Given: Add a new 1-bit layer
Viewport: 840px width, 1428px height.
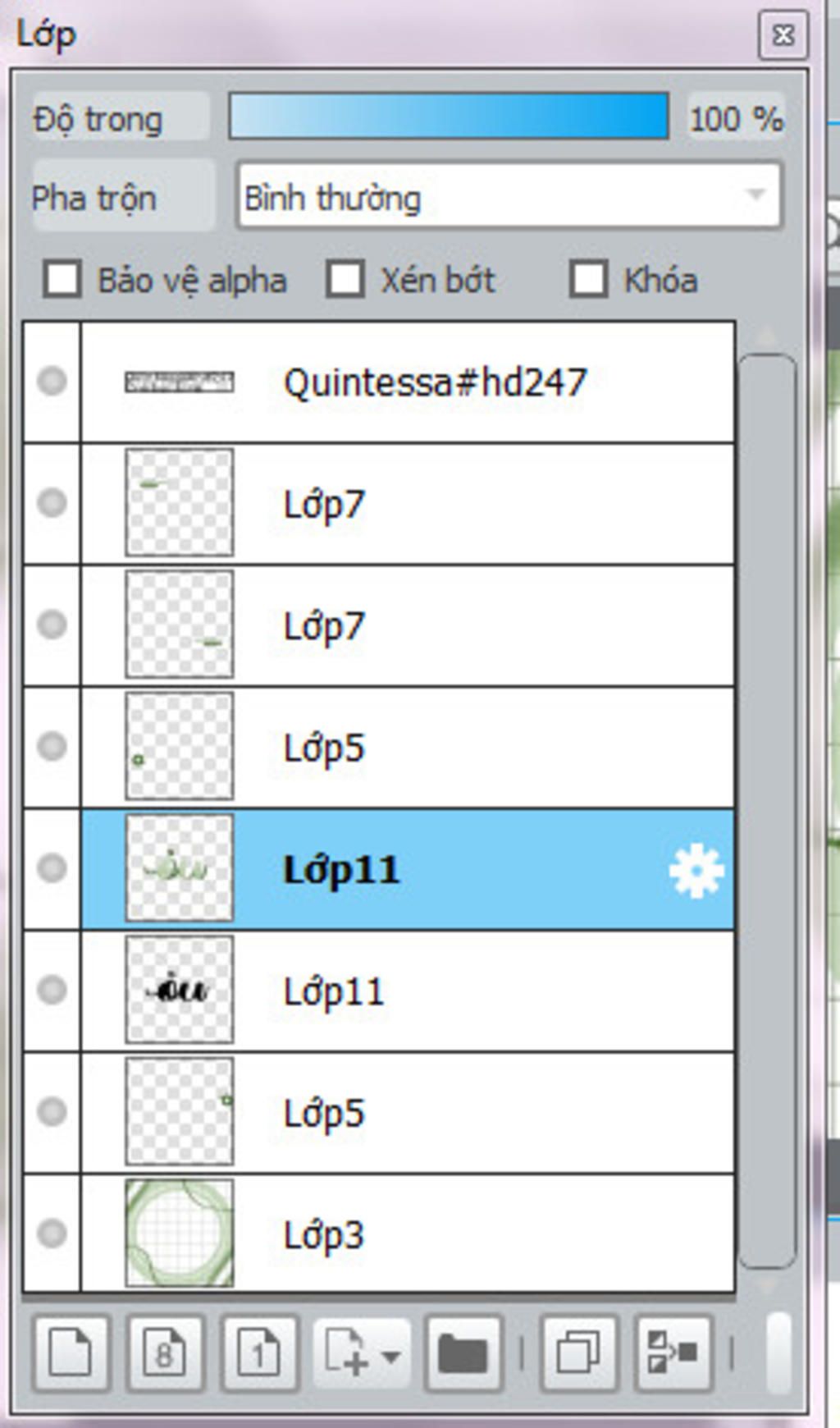Looking at the screenshot, I should tap(259, 1353).
